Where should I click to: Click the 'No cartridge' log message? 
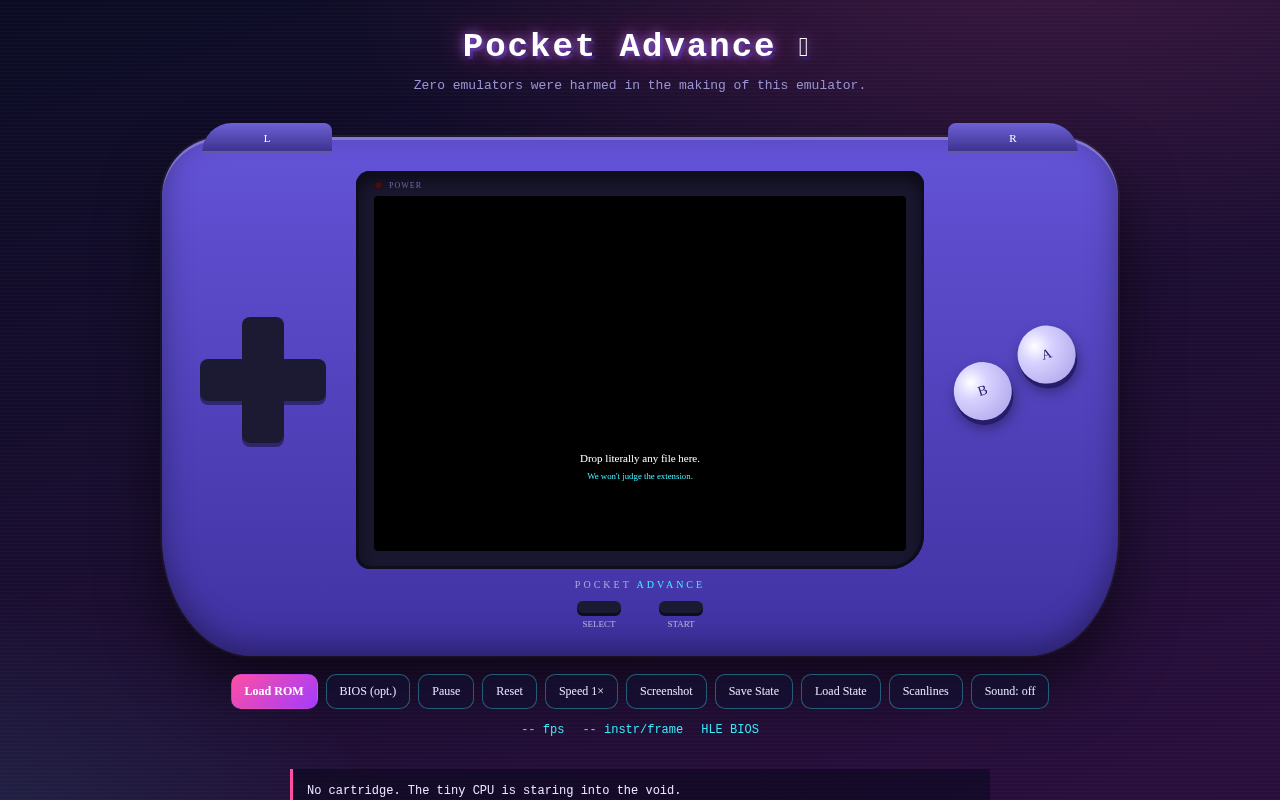click(x=494, y=791)
